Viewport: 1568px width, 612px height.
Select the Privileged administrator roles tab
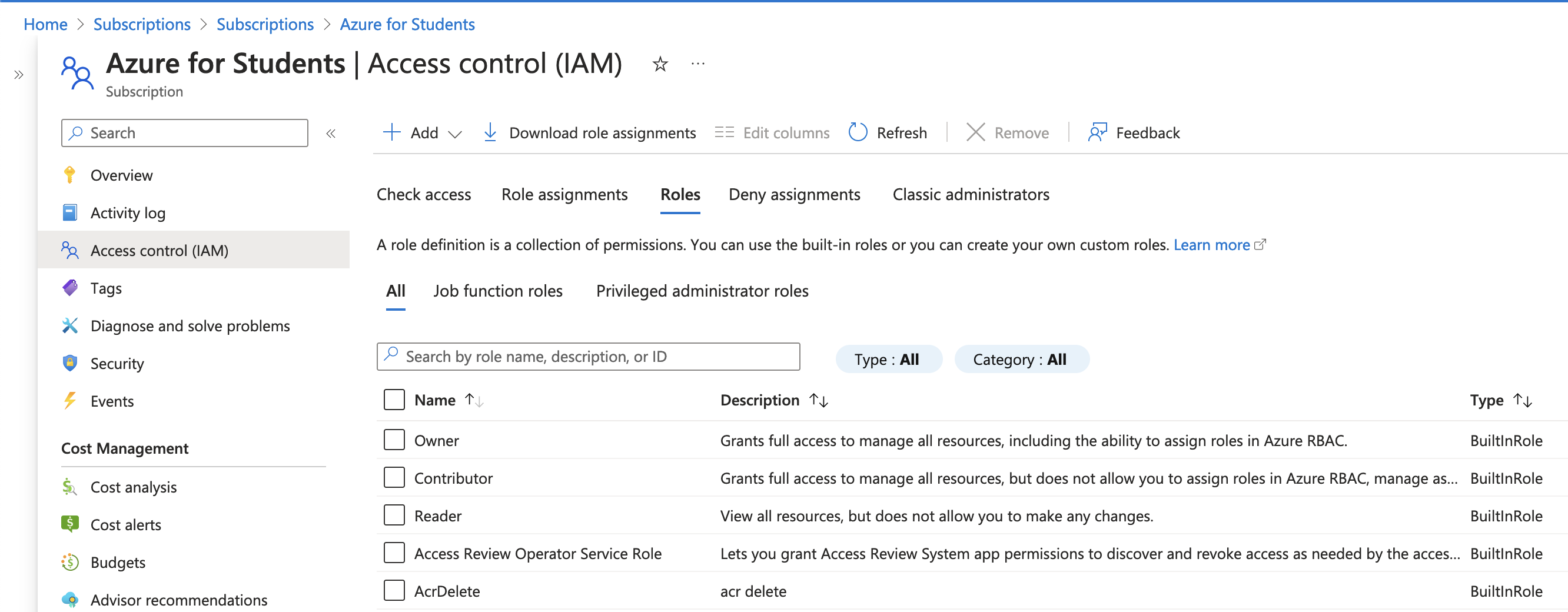click(x=702, y=291)
